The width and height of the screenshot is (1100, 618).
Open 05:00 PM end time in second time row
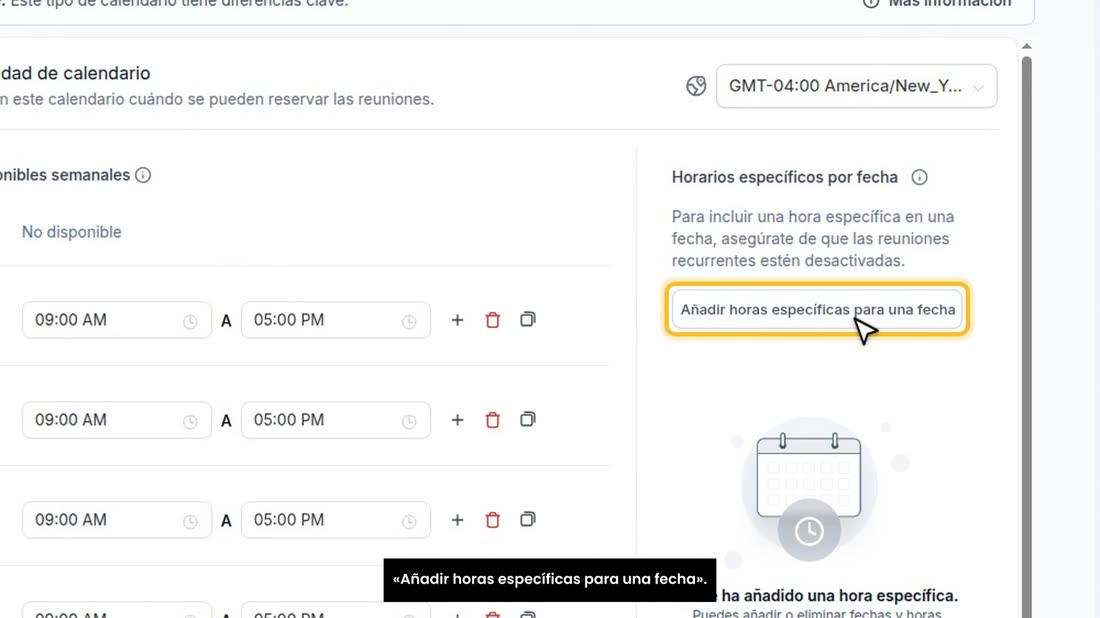click(x=335, y=420)
